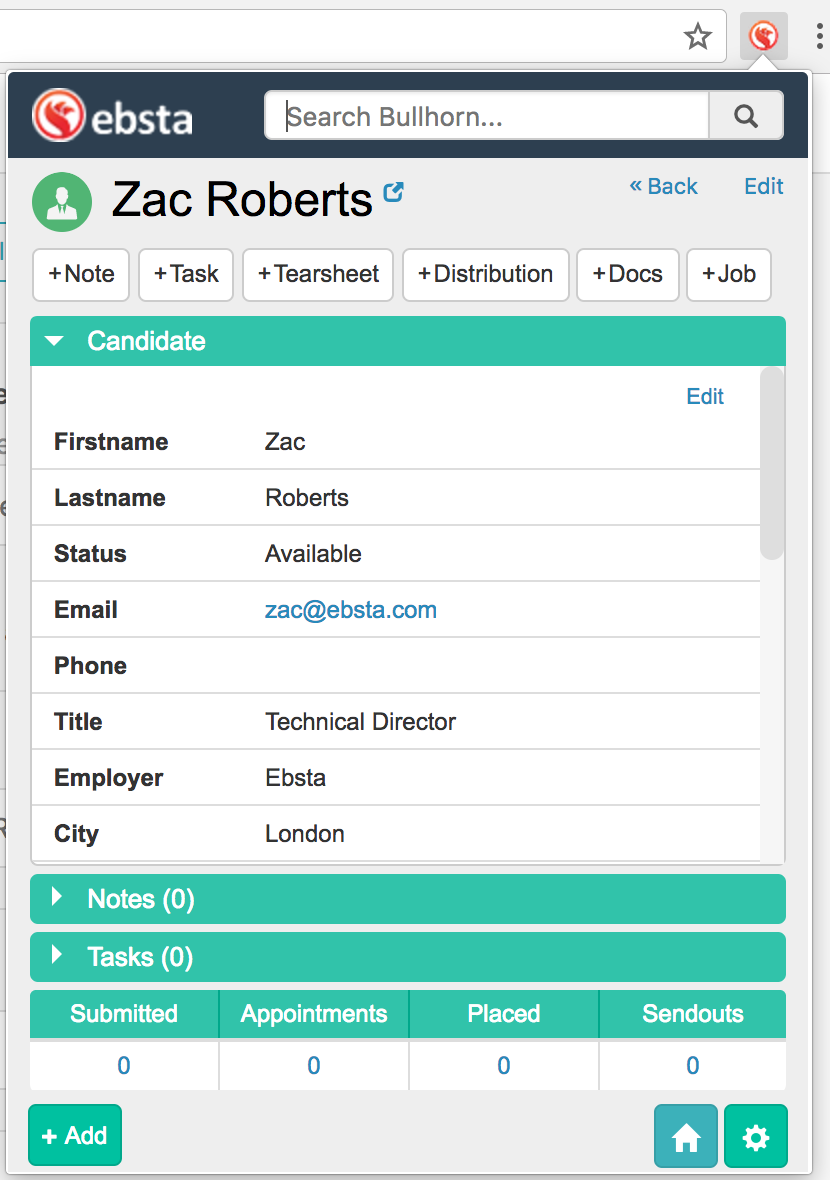Screen dimensions: 830x1180
Task: Click the « Back link
Action: coord(664,187)
